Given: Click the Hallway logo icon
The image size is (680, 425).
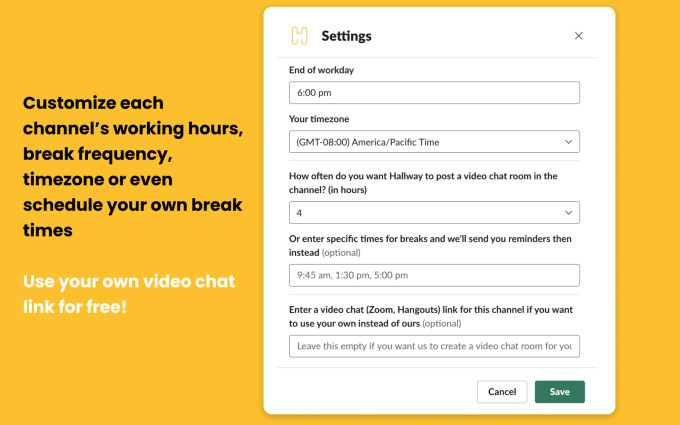Looking at the screenshot, I should tap(299, 36).
